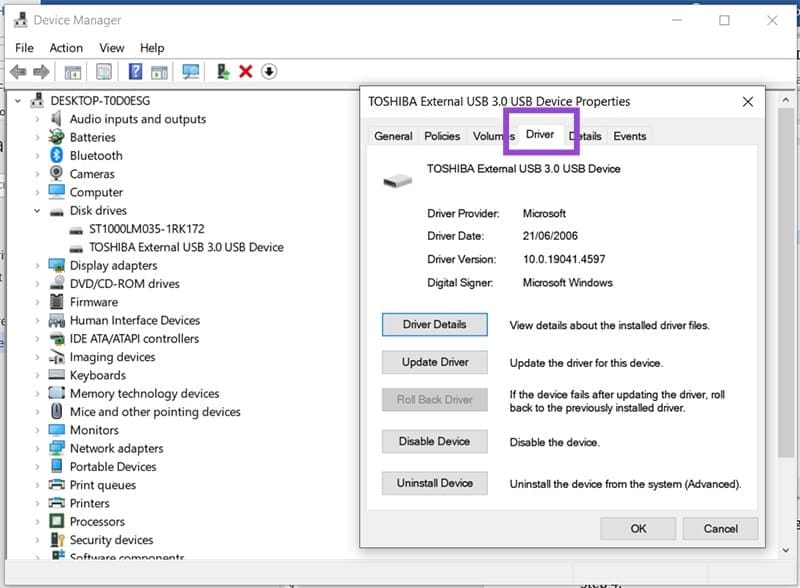Click the Update Driver button

pos(435,362)
